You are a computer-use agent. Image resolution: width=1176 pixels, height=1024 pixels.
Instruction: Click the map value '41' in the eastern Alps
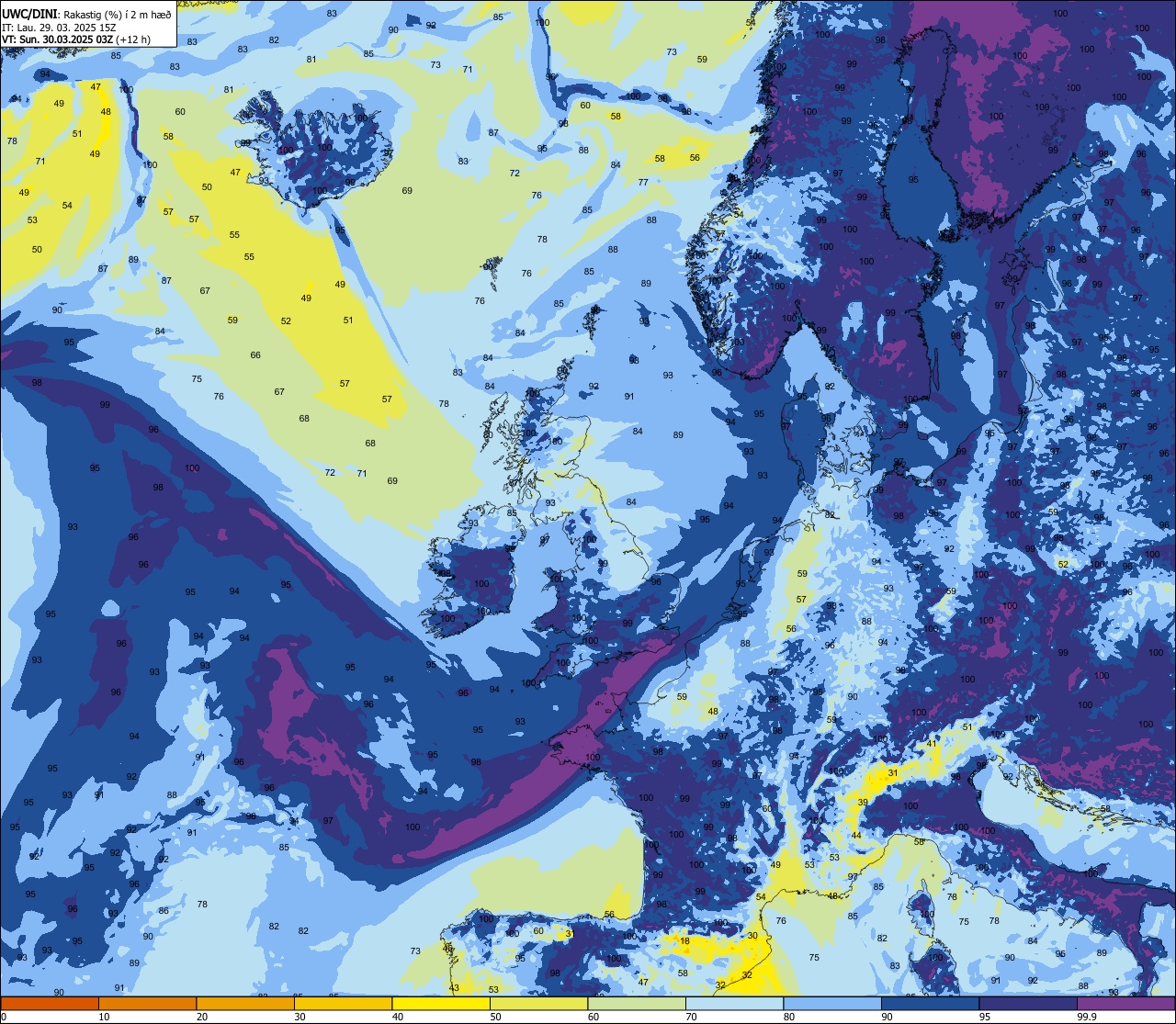pyautogui.click(x=933, y=744)
